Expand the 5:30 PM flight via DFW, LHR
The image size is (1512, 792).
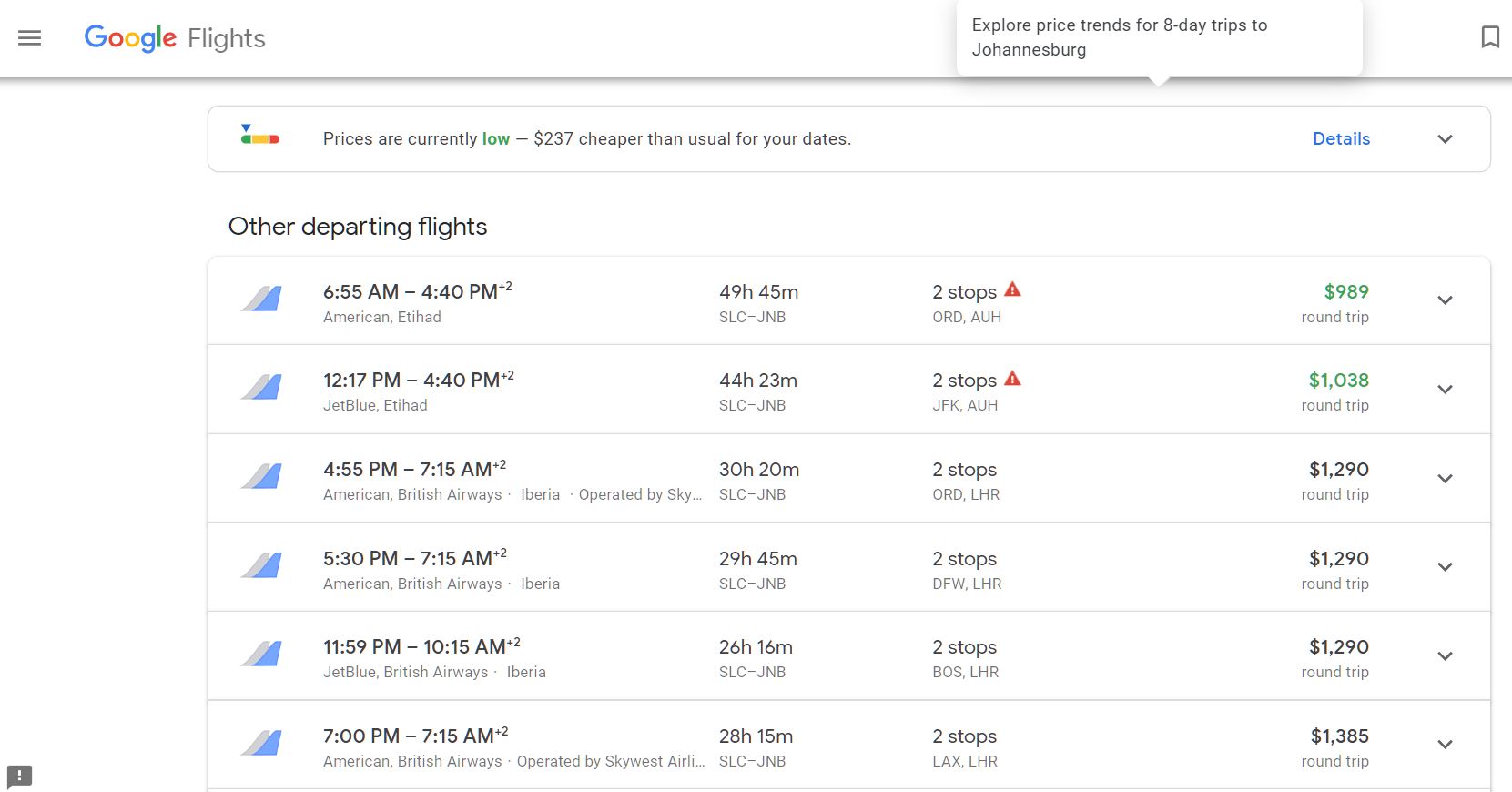(1445, 567)
